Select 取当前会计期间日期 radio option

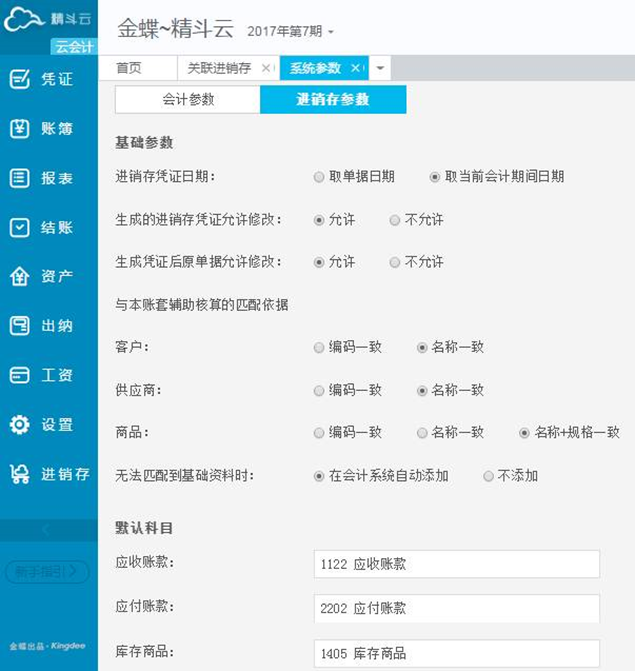click(434, 177)
